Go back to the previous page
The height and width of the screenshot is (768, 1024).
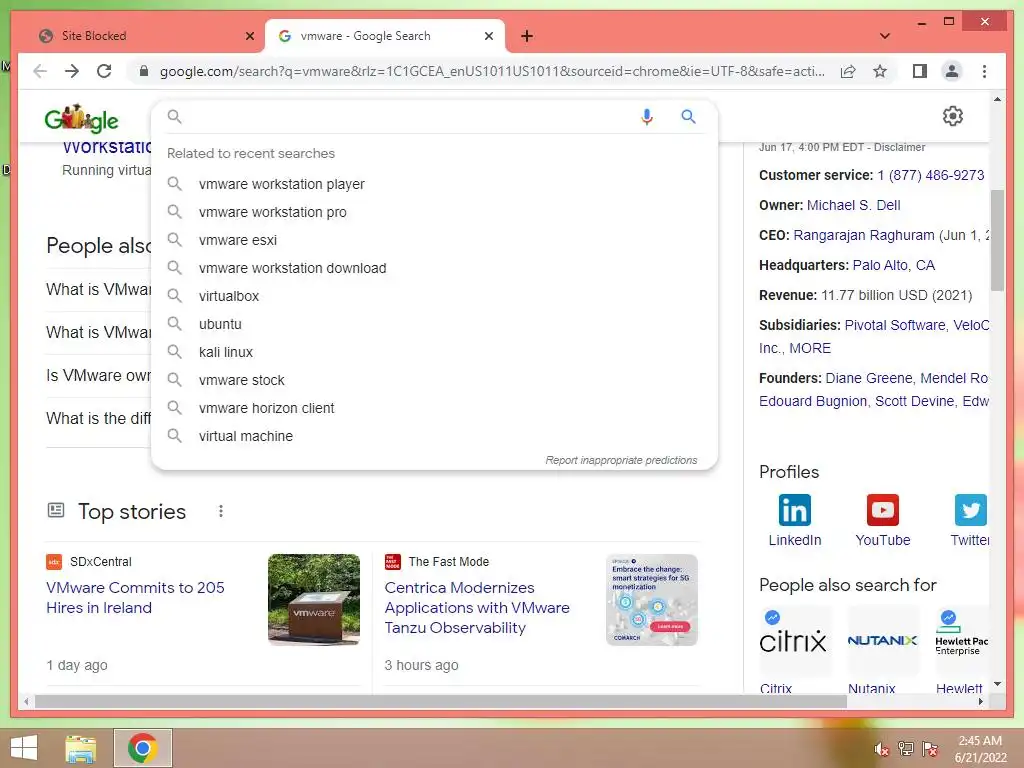coord(40,71)
